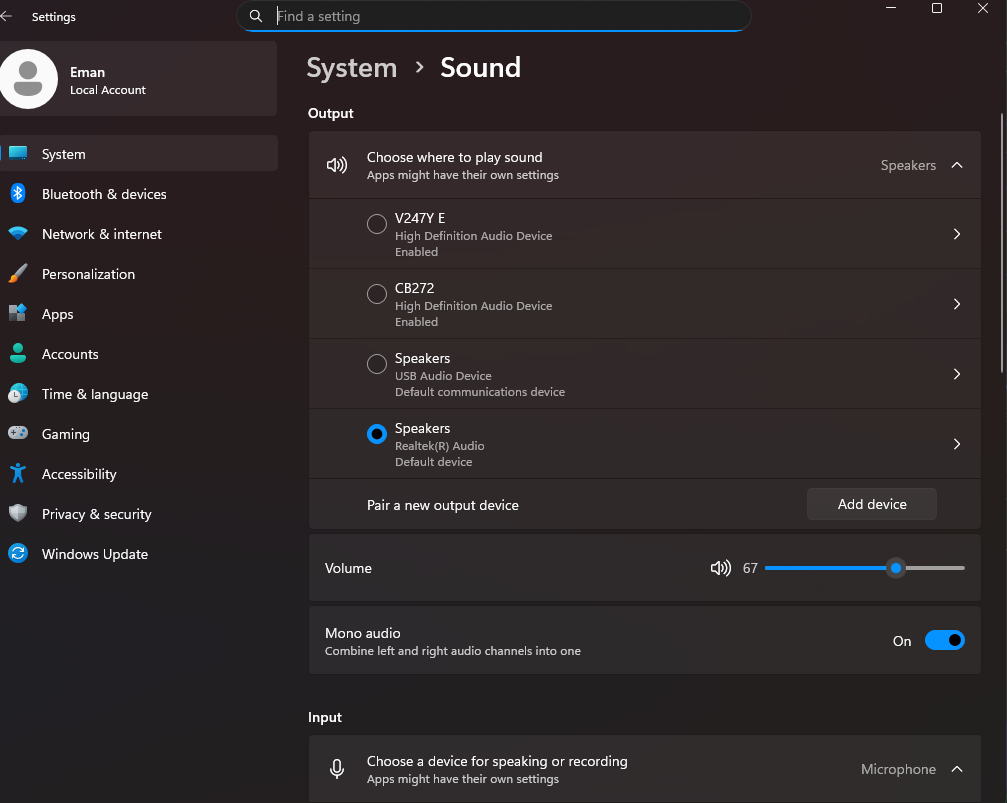Go to Windows Update settings
Viewport: 1007px width, 803px height.
coord(139,554)
